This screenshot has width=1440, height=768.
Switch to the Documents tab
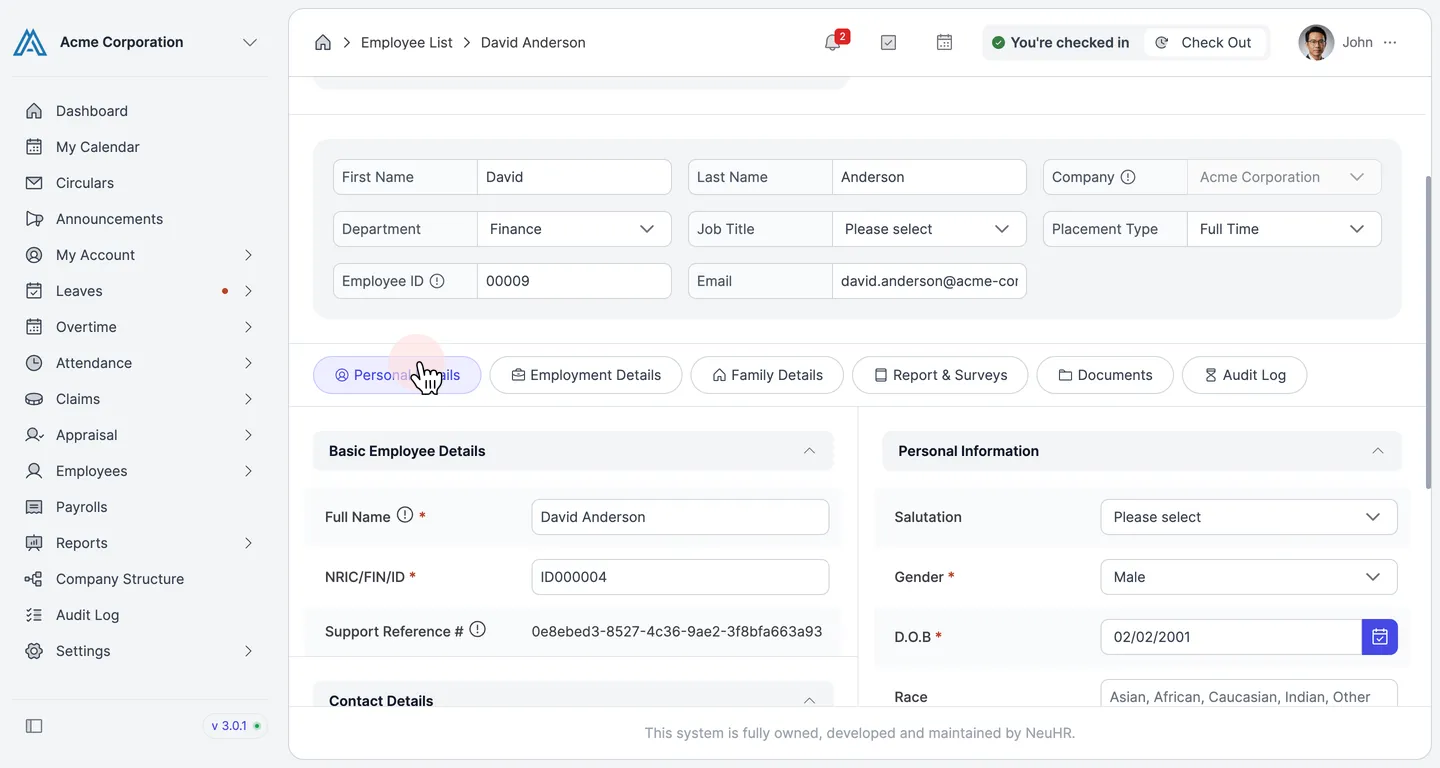tap(1105, 375)
